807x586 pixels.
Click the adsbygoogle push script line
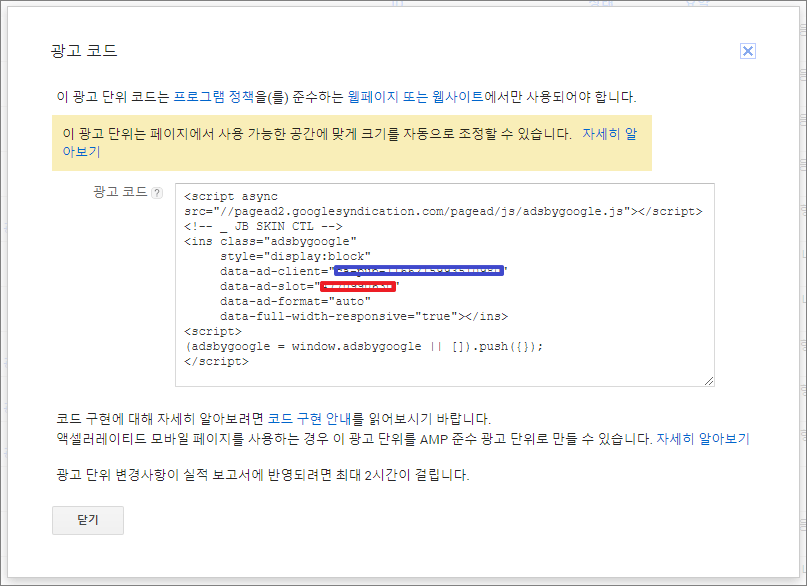click(x=364, y=346)
